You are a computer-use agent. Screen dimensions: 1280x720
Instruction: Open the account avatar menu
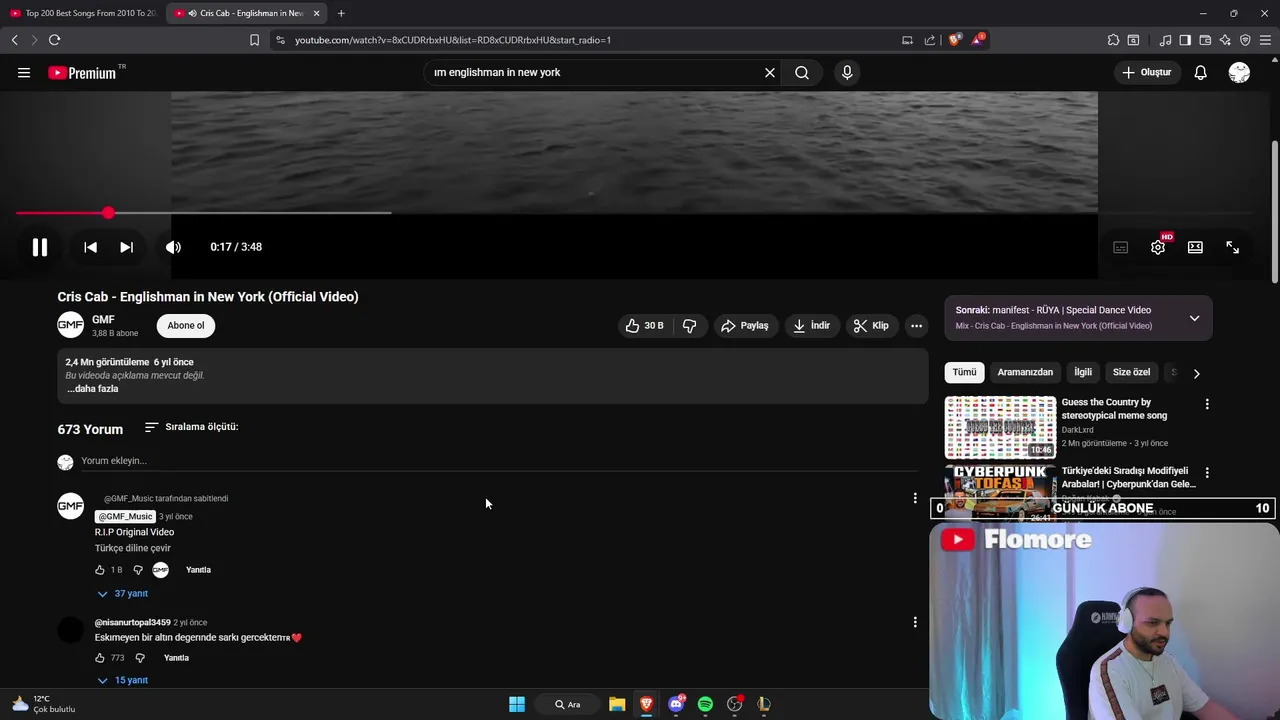point(1239,72)
